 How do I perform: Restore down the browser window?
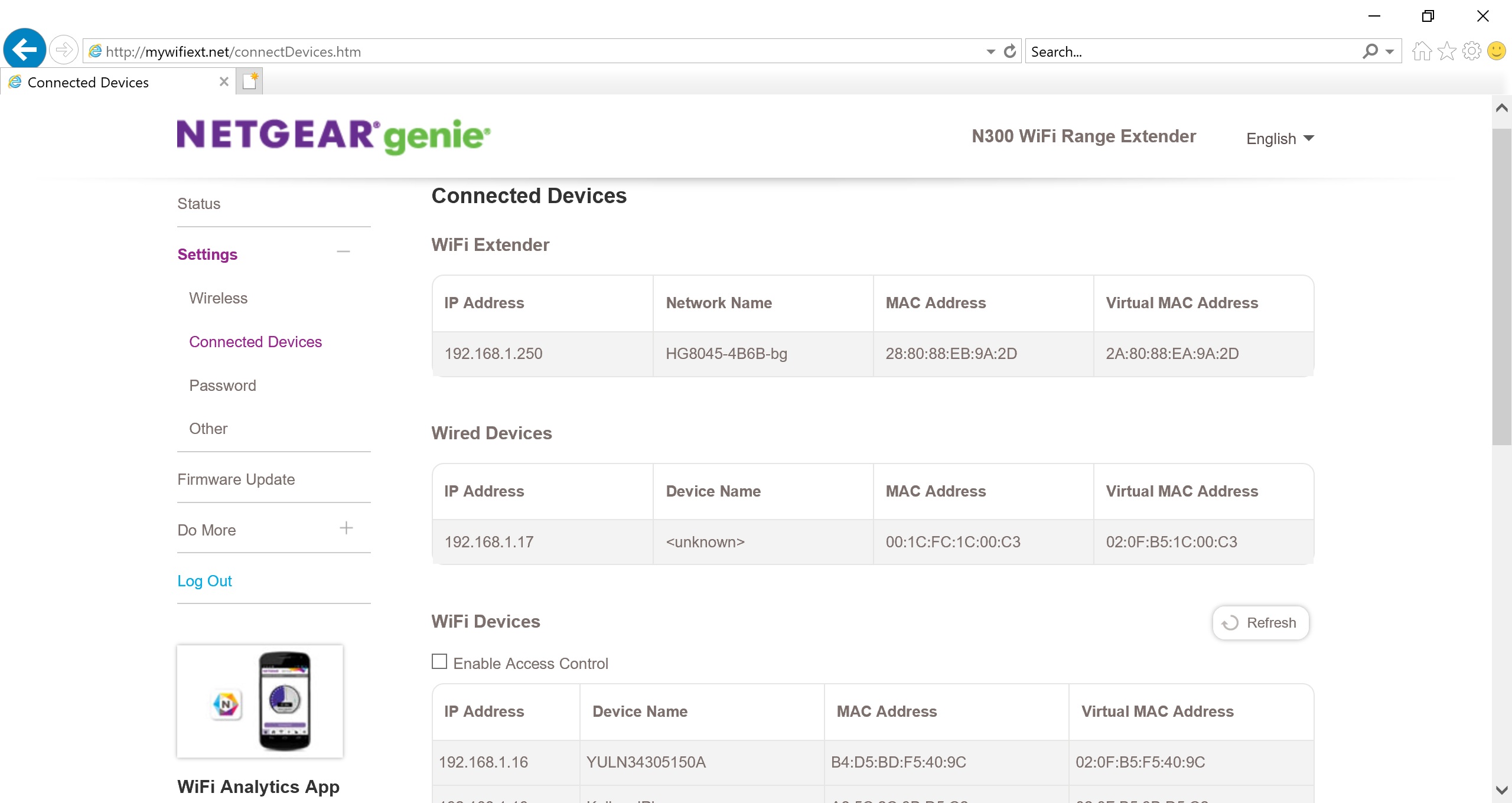tap(1428, 16)
